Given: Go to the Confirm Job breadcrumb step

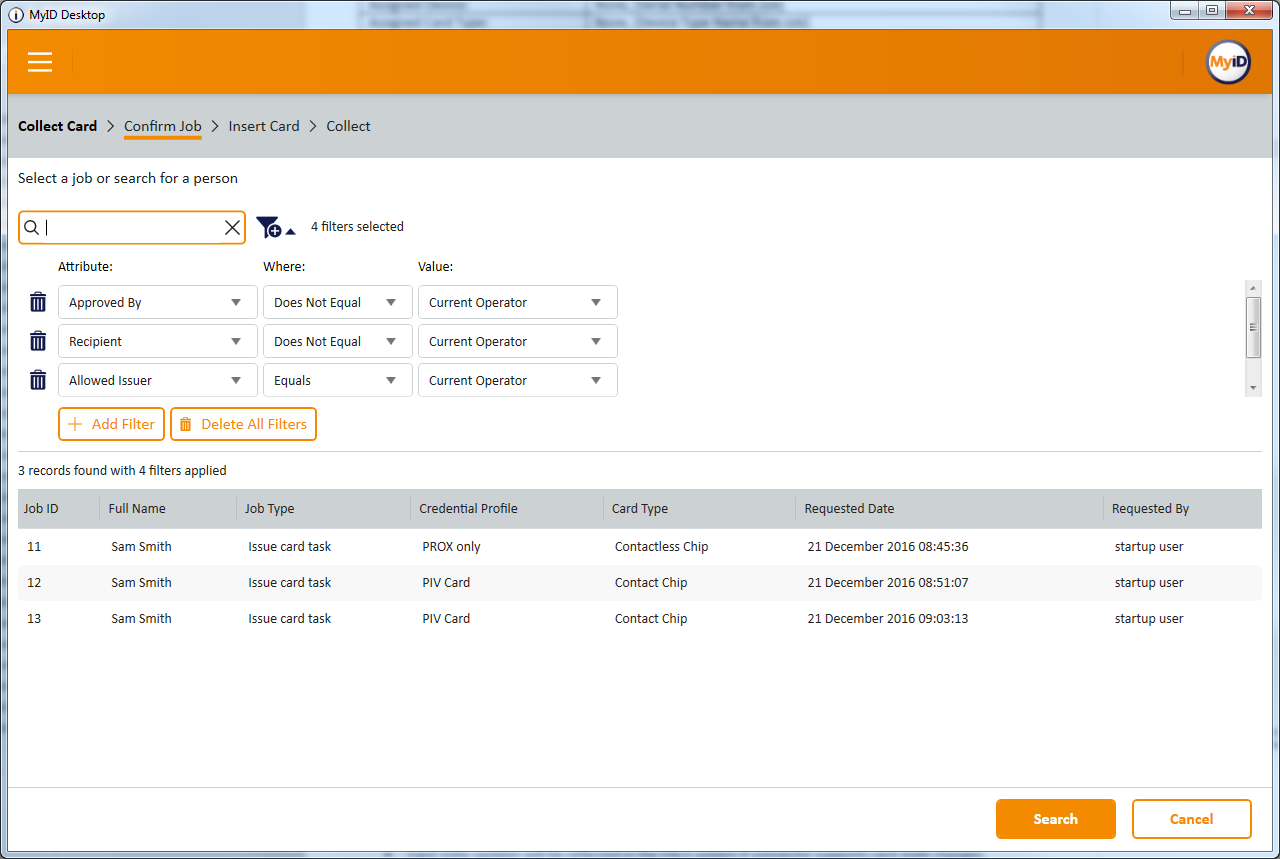Looking at the screenshot, I should tap(162, 126).
